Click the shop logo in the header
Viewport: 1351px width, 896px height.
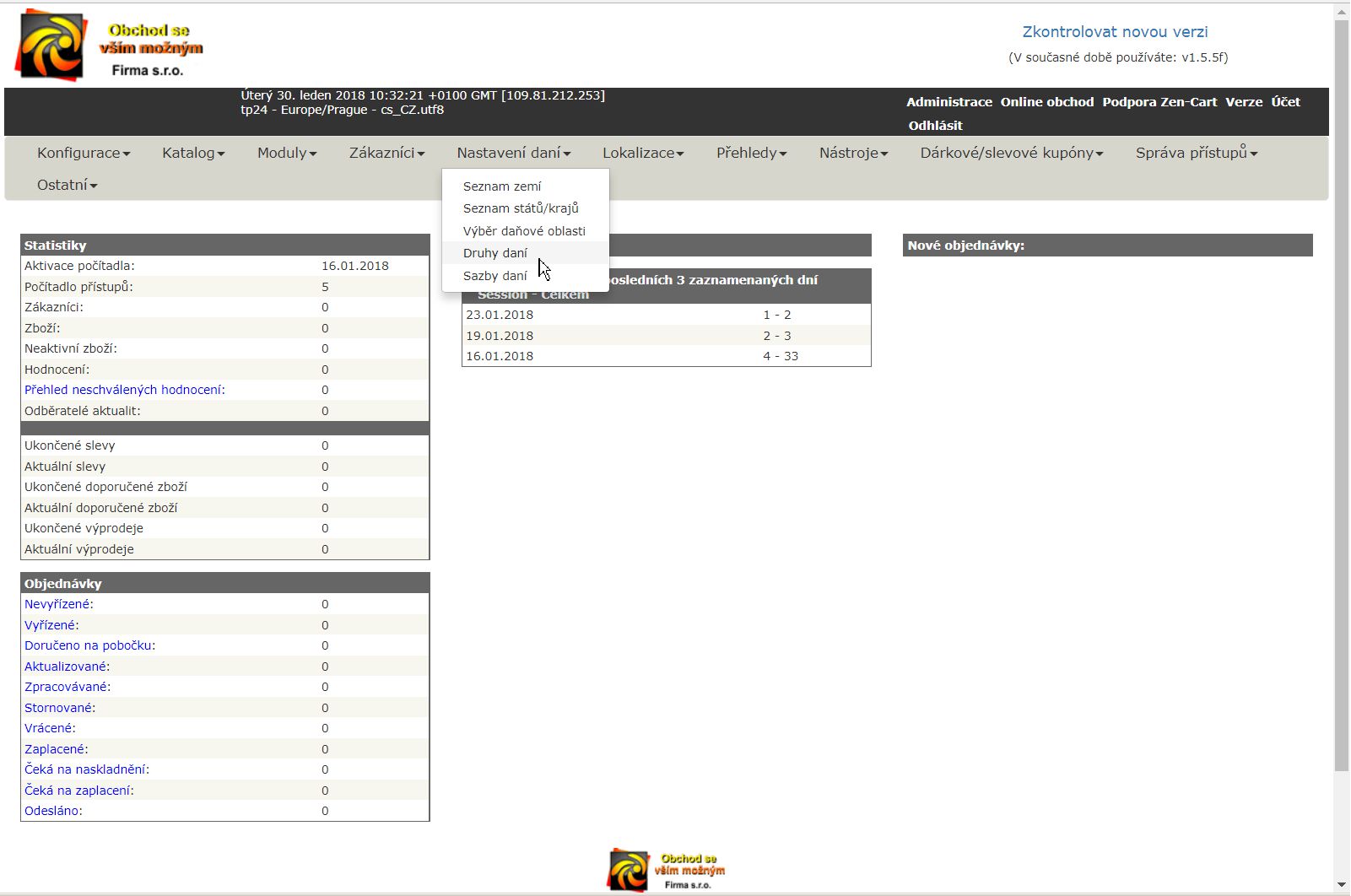click(110, 46)
